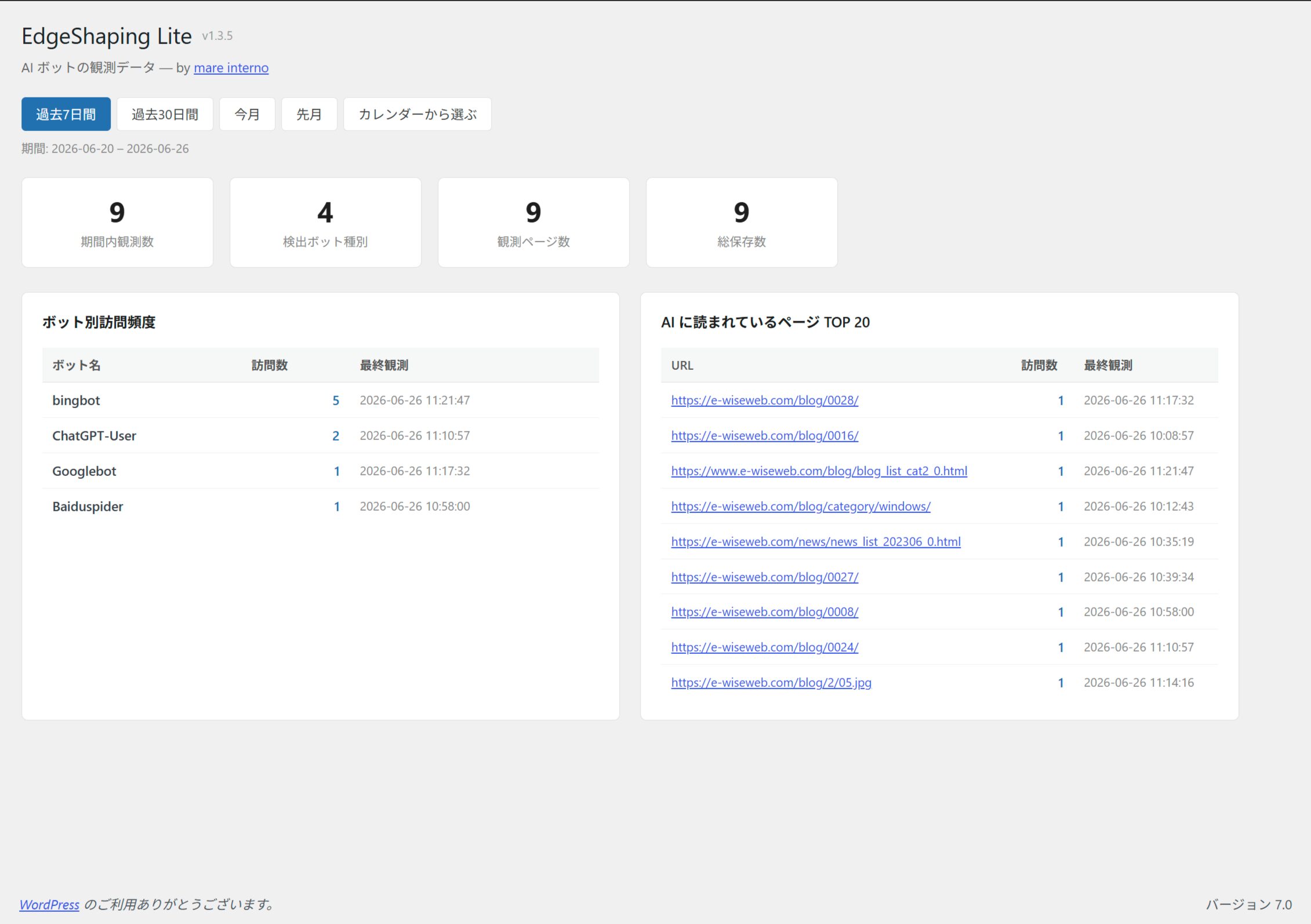
Task: Click the AI に読まれているページ TOP 20 title
Action: 765,322
